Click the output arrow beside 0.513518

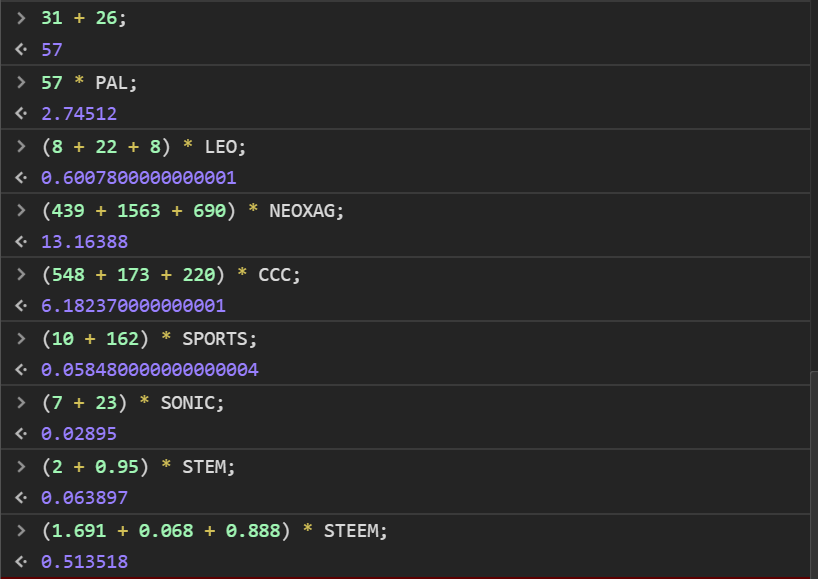coord(21,562)
